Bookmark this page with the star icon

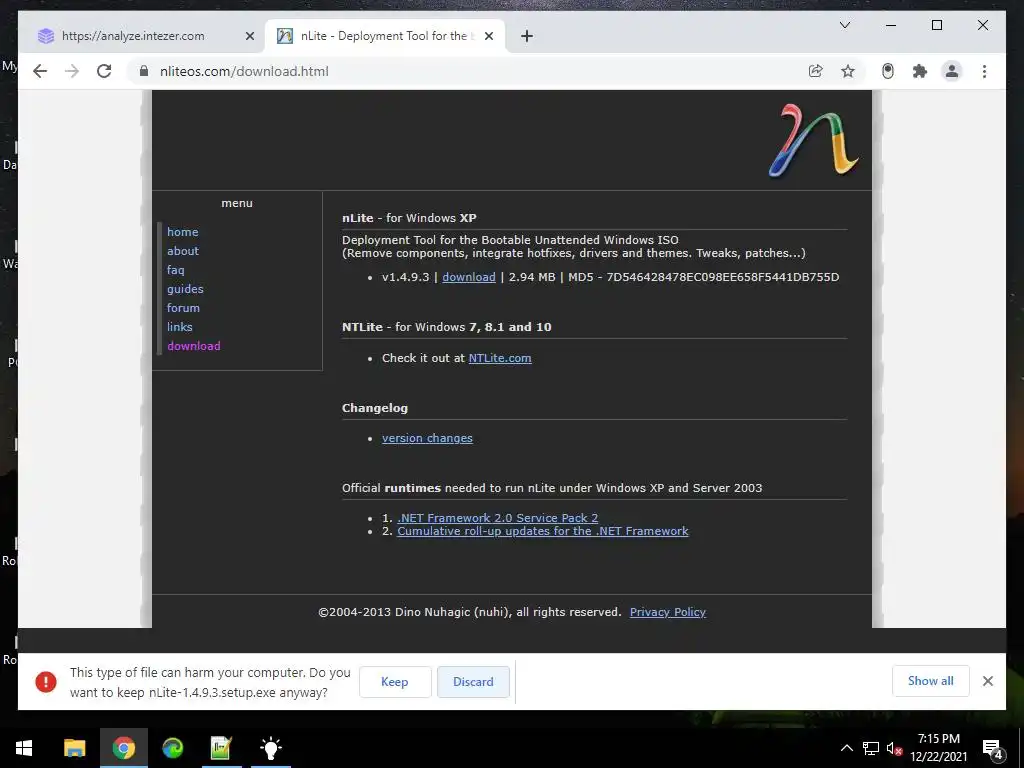[848, 71]
